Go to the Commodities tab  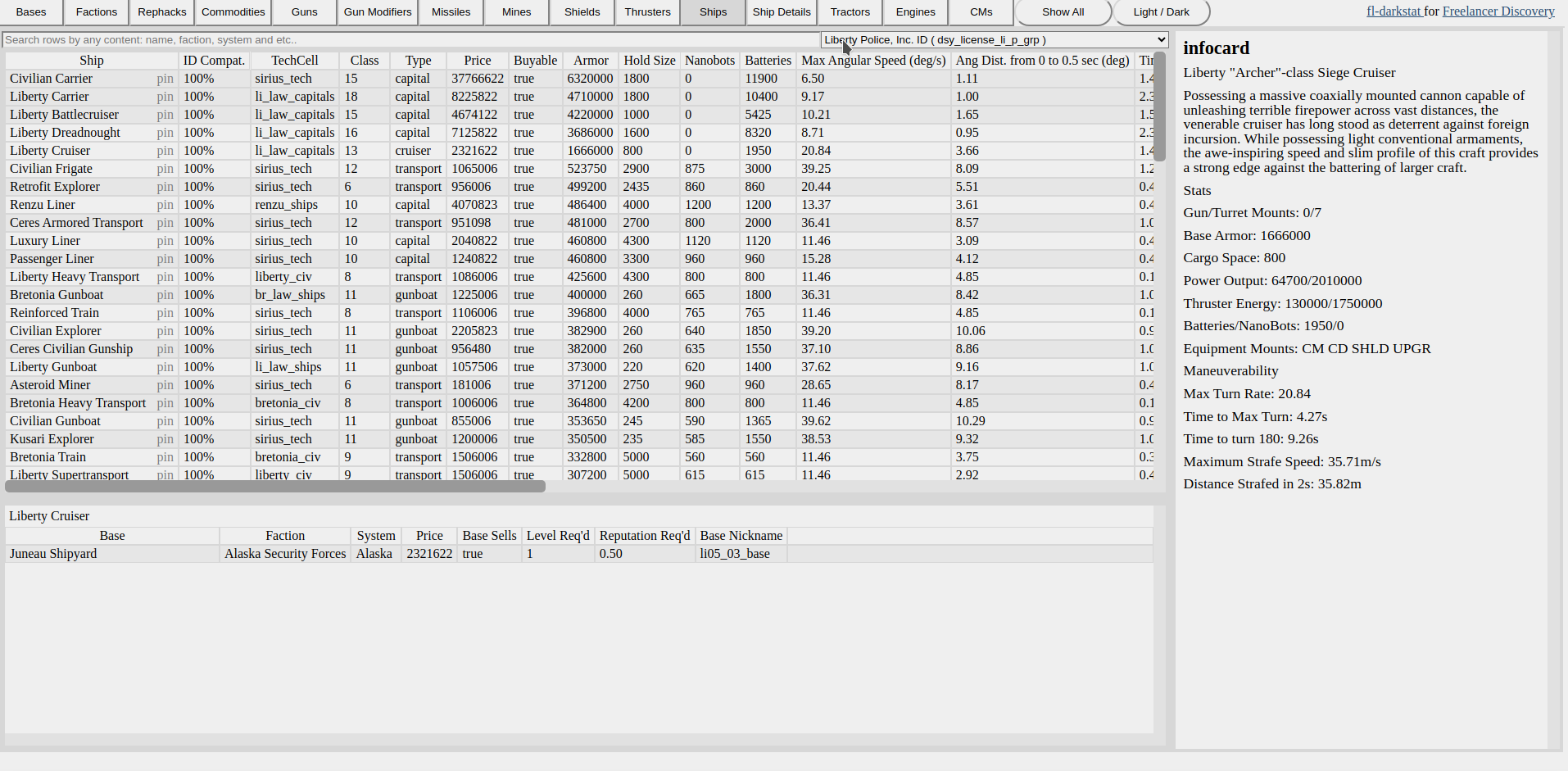[233, 12]
